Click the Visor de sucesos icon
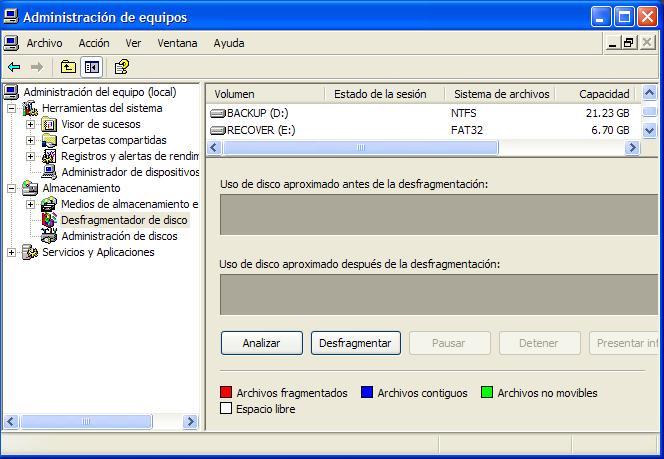Viewport: 664px width, 459px height. click(49, 124)
